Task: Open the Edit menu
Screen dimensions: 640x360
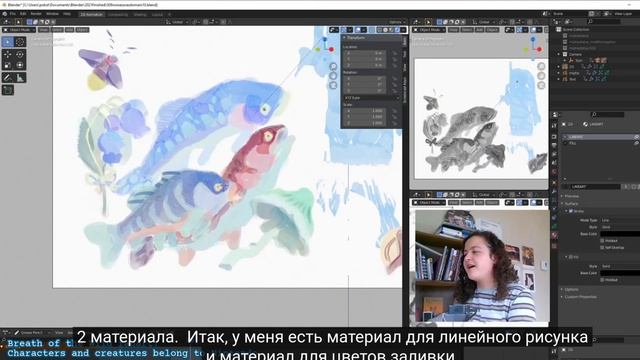Action: click(x=23, y=14)
